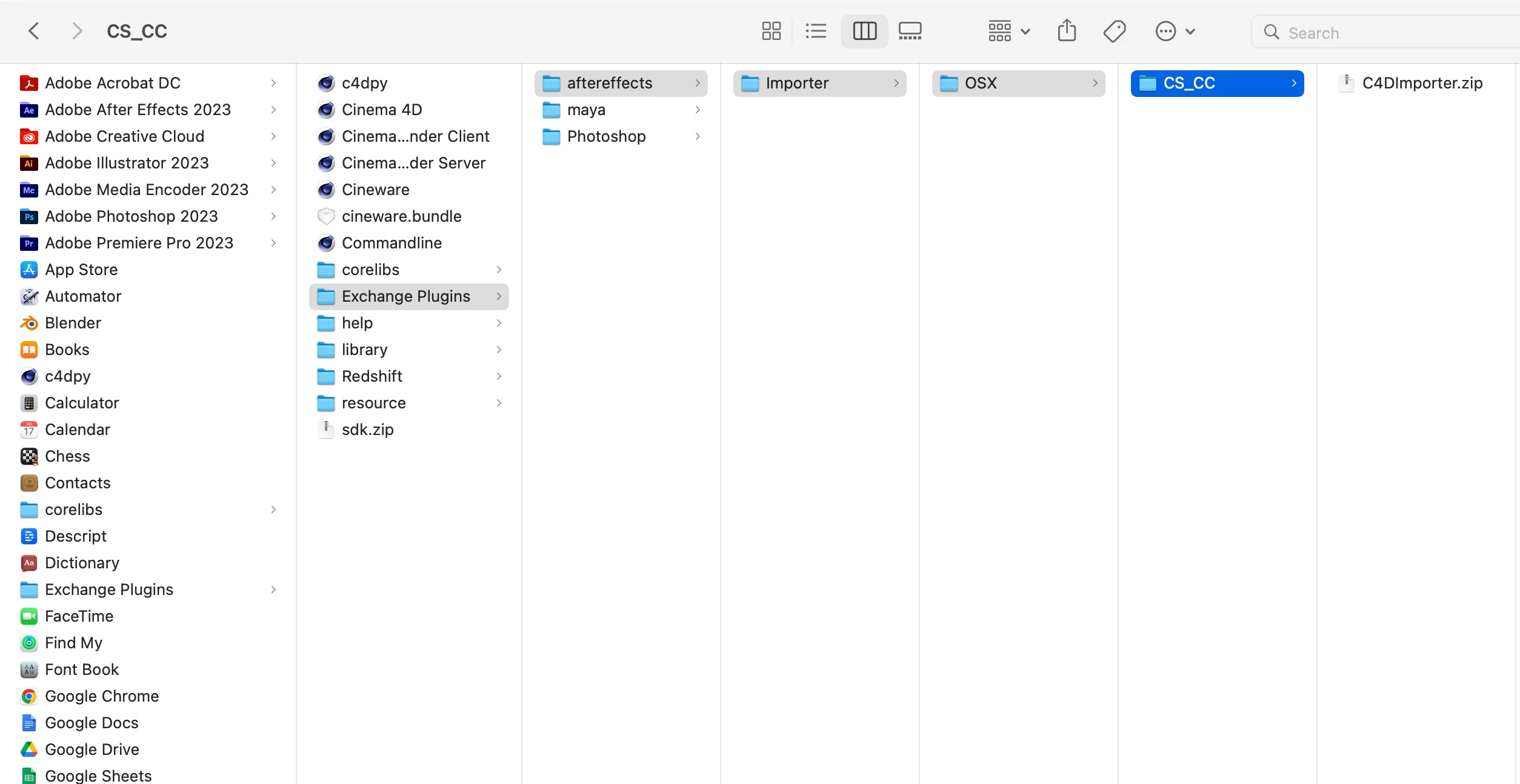Screen dimensions: 1520x784
Task: Select the Adobe Photoshop 2023 icon
Action: 29,216
